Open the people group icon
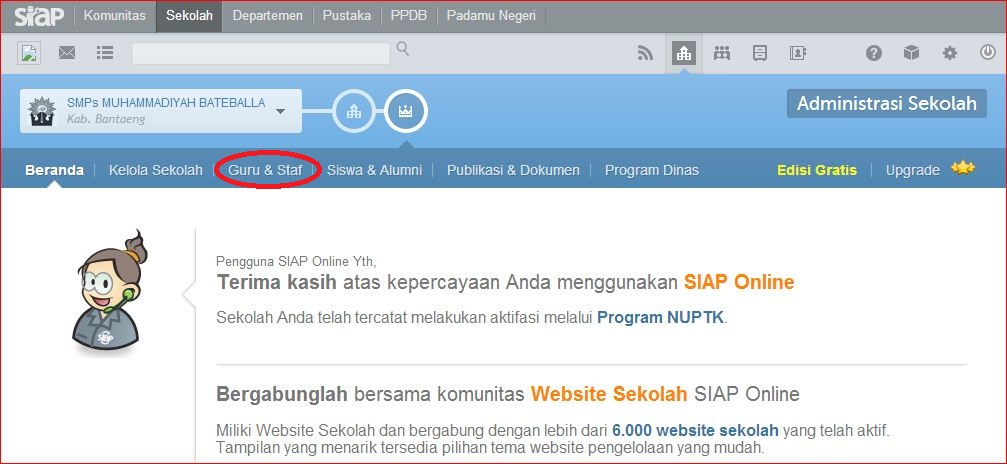The width and height of the screenshot is (1007, 464). click(x=722, y=53)
